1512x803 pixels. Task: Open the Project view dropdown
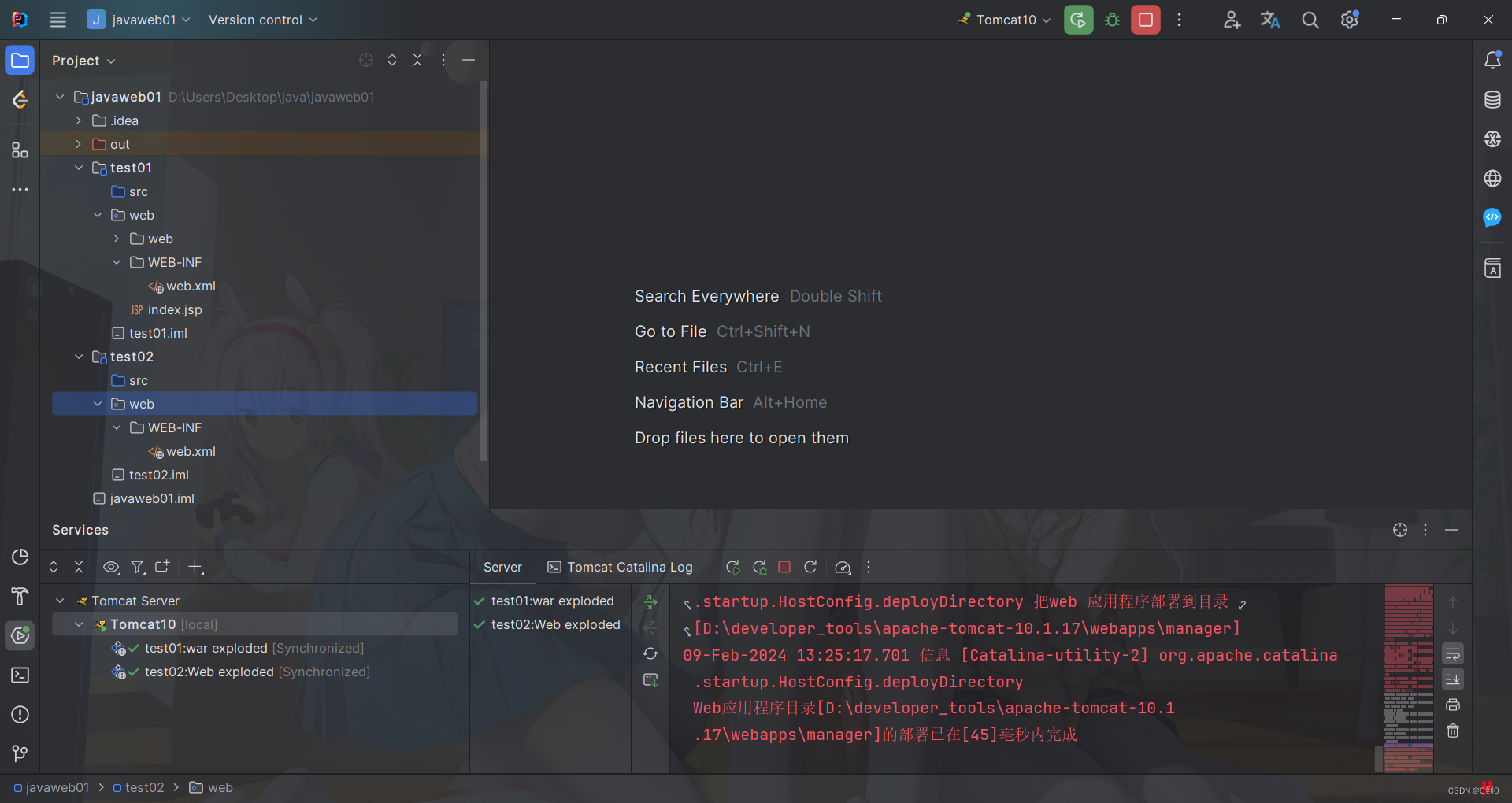83,61
